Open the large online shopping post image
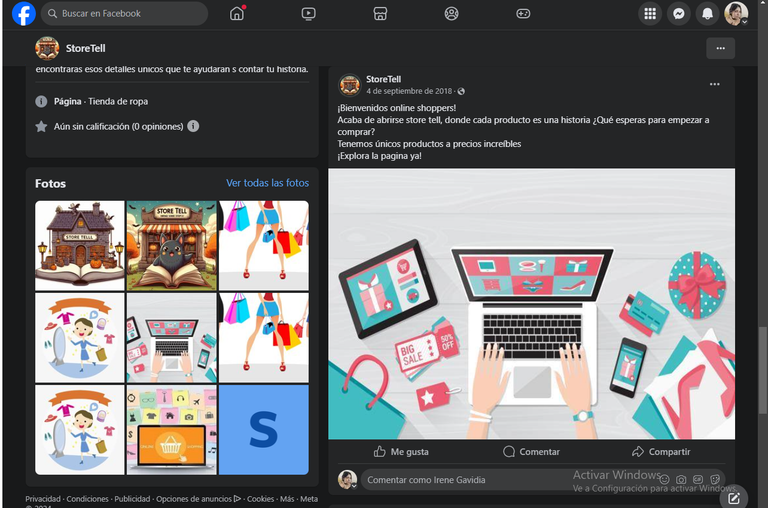The width and height of the screenshot is (768, 508). click(531, 304)
